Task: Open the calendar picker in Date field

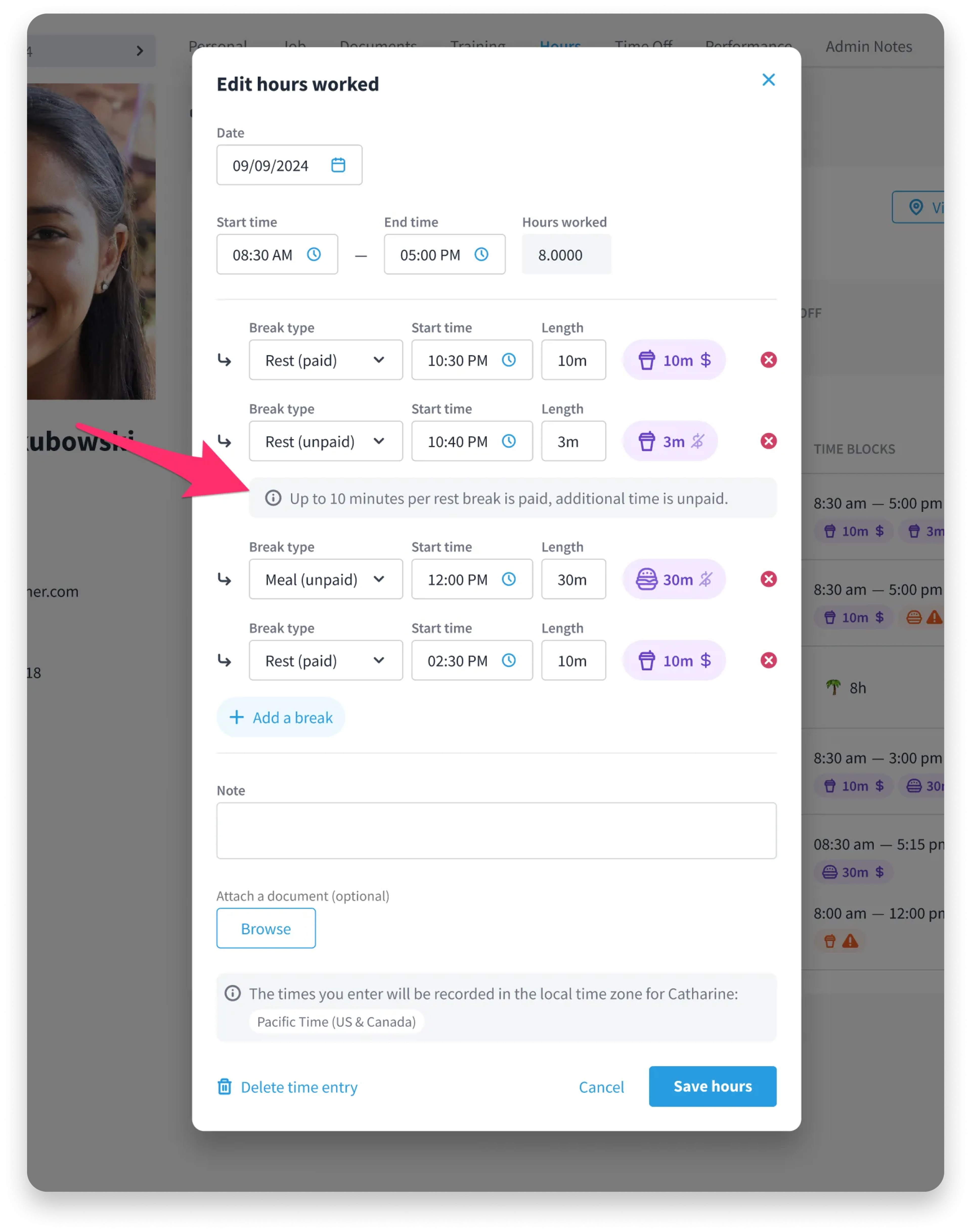Action: pyautogui.click(x=338, y=165)
